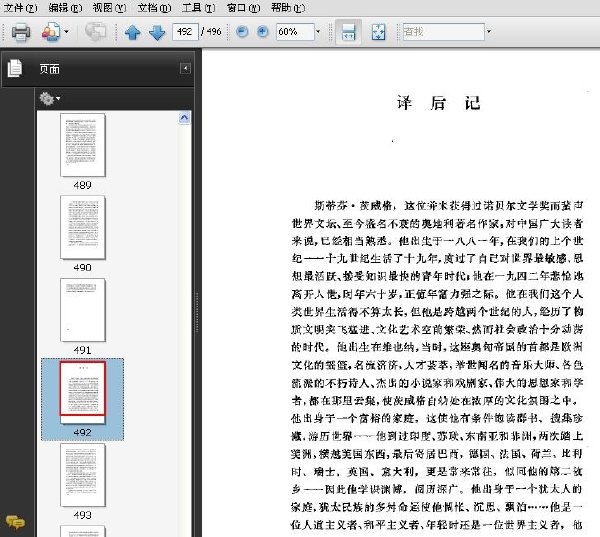Click the create PDF collaboration icon
600x537 pixels.
[x=51, y=32]
